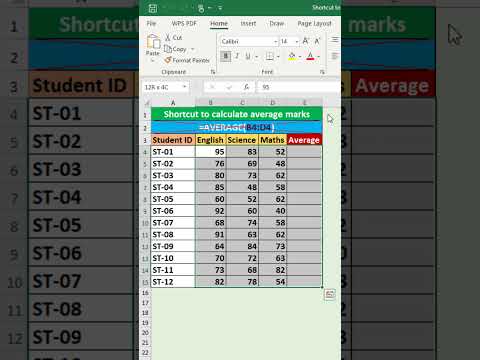Select column C header
The image size is (480, 360).
point(242,103)
